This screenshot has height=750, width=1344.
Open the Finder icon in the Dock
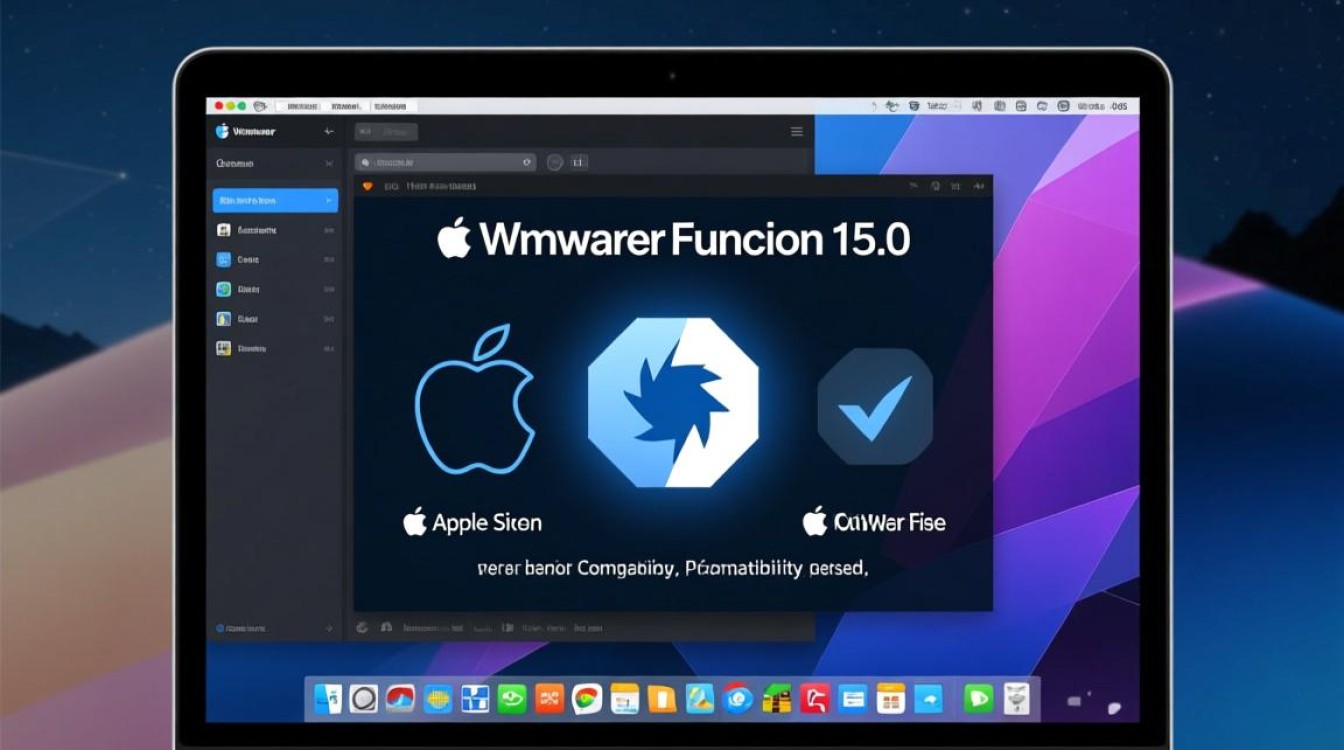[x=328, y=698]
